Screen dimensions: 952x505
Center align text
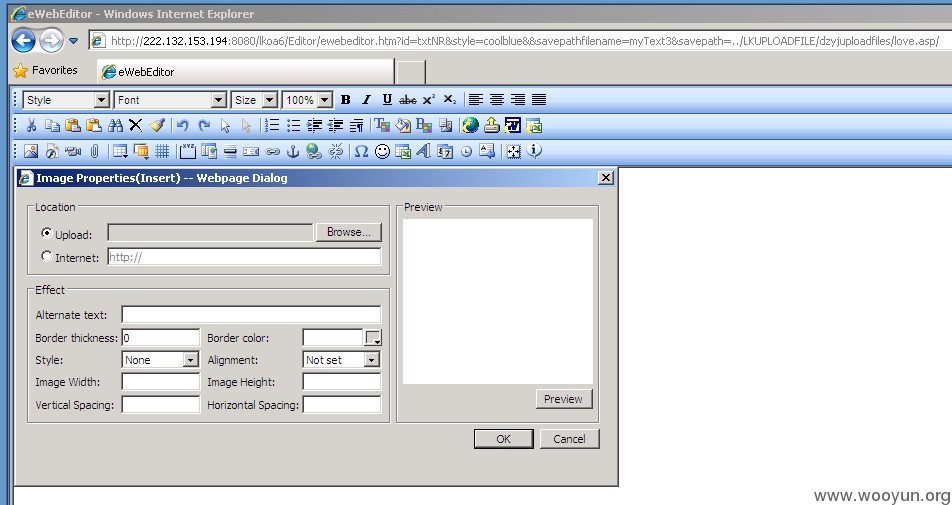click(x=497, y=100)
